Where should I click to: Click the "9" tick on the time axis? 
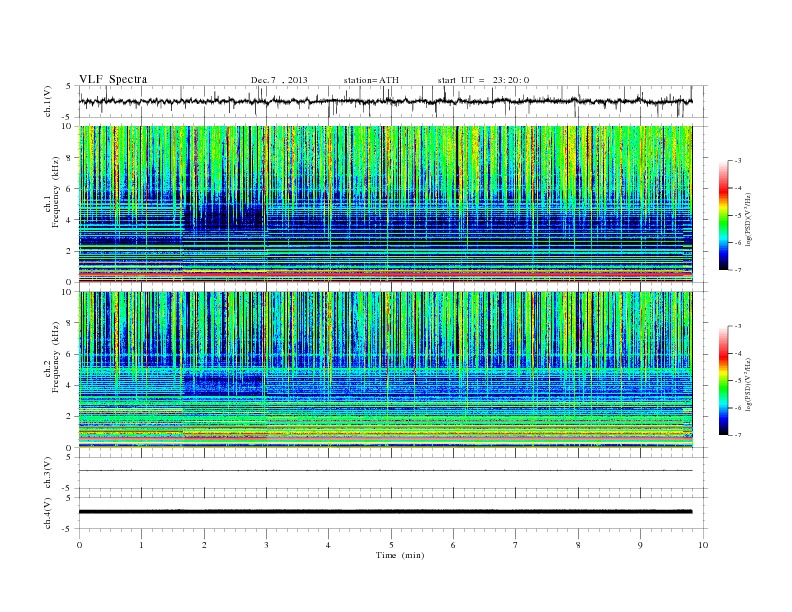[x=640, y=545]
